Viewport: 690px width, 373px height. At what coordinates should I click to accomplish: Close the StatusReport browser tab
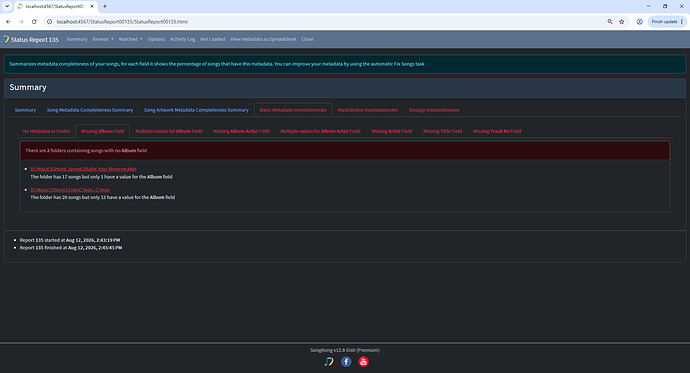92,6
